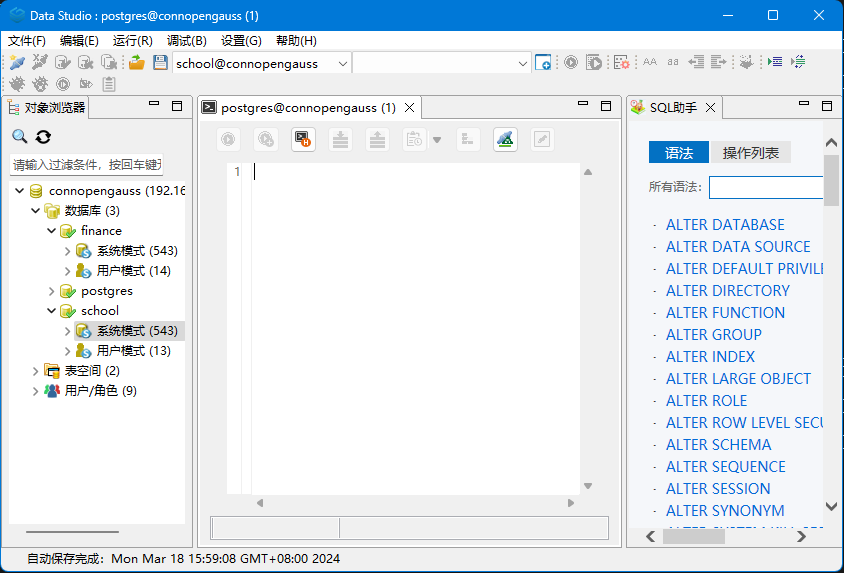The width and height of the screenshot is (844, 573).
Task: Expand the 表空间 (2) node
Action: (36, 371)
